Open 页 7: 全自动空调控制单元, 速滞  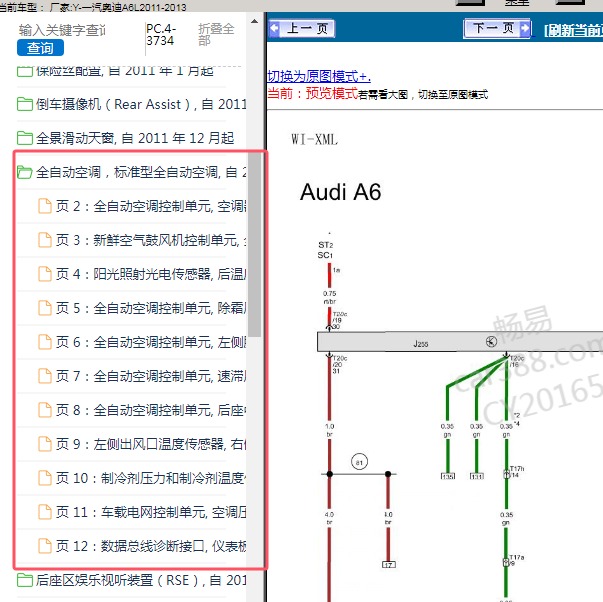click(x=151, y=376)
